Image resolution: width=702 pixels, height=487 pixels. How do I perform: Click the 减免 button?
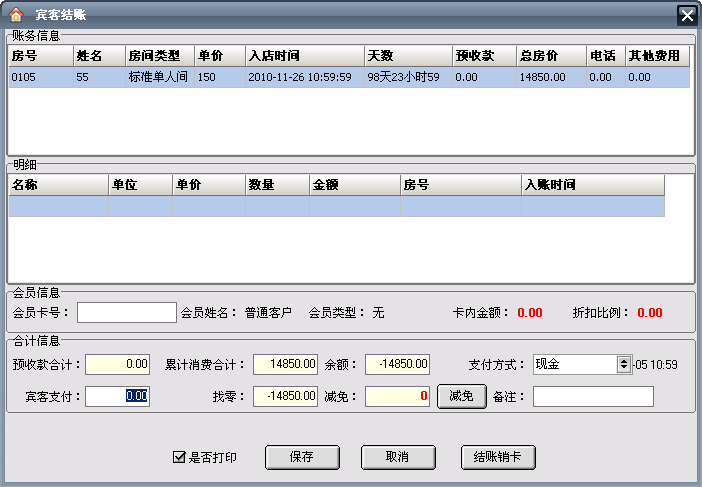click(x=462, y=396)
